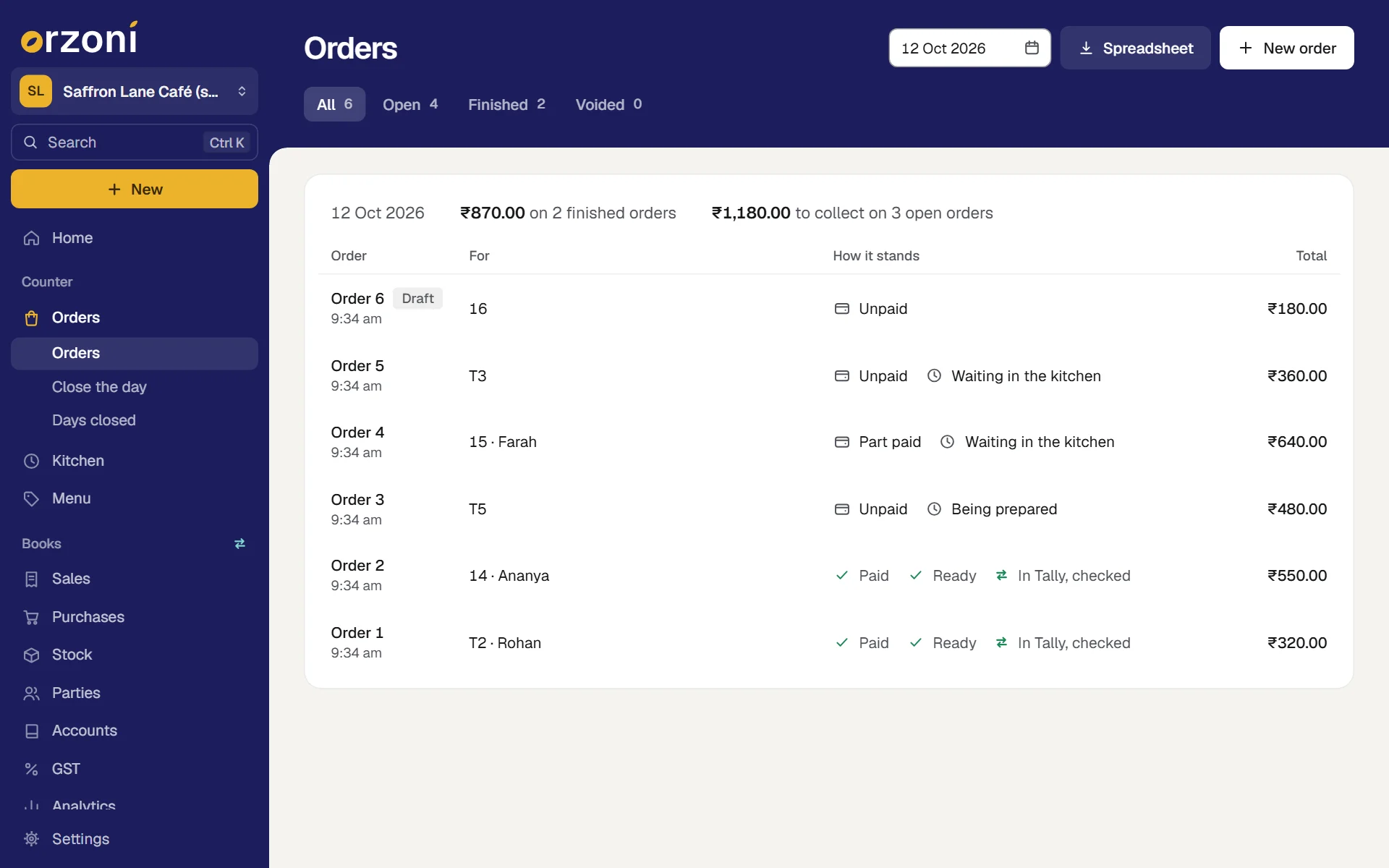The height and width of the screenshot is (868, 1389).
Task: Open the Kitchen section
Action: (x=135, y=461)
